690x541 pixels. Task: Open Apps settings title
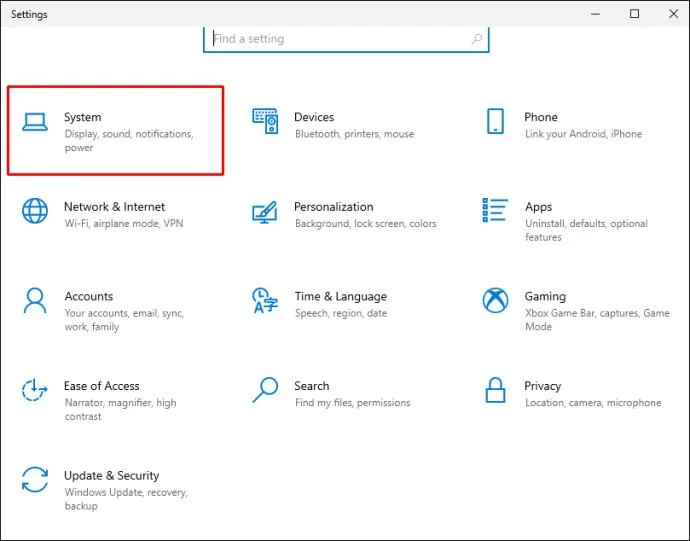pos(538,207)
